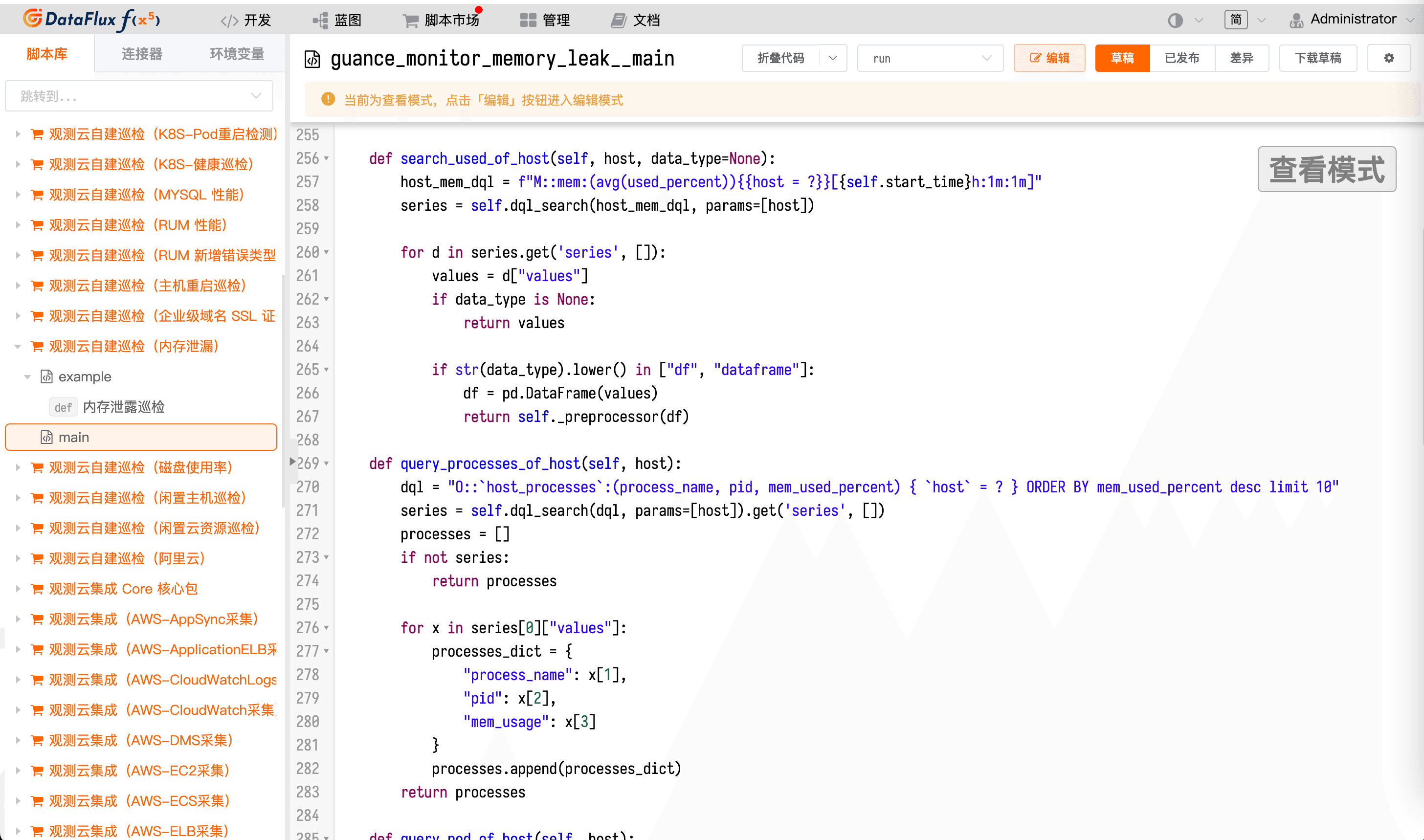The height and width of the screenshot is (840, 1424).
Task: Open the 简 language dropdown
Action: 1244,20
